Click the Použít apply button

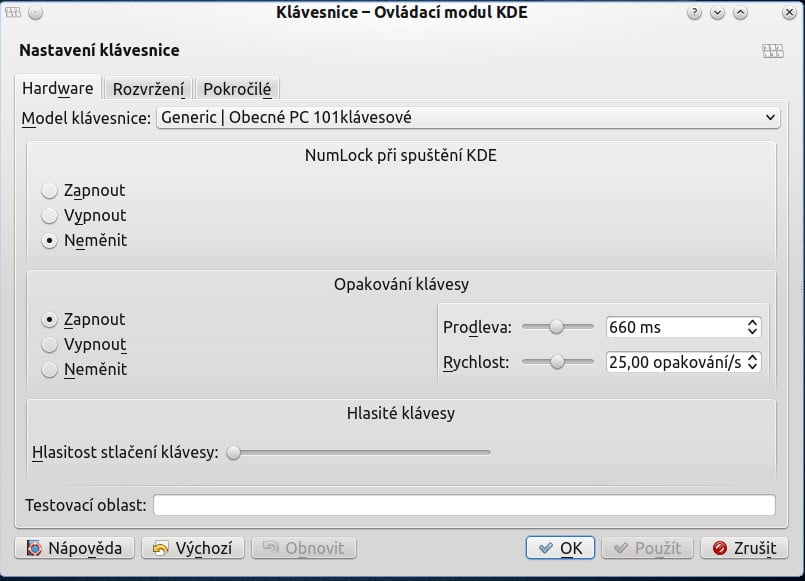point(647,548)
